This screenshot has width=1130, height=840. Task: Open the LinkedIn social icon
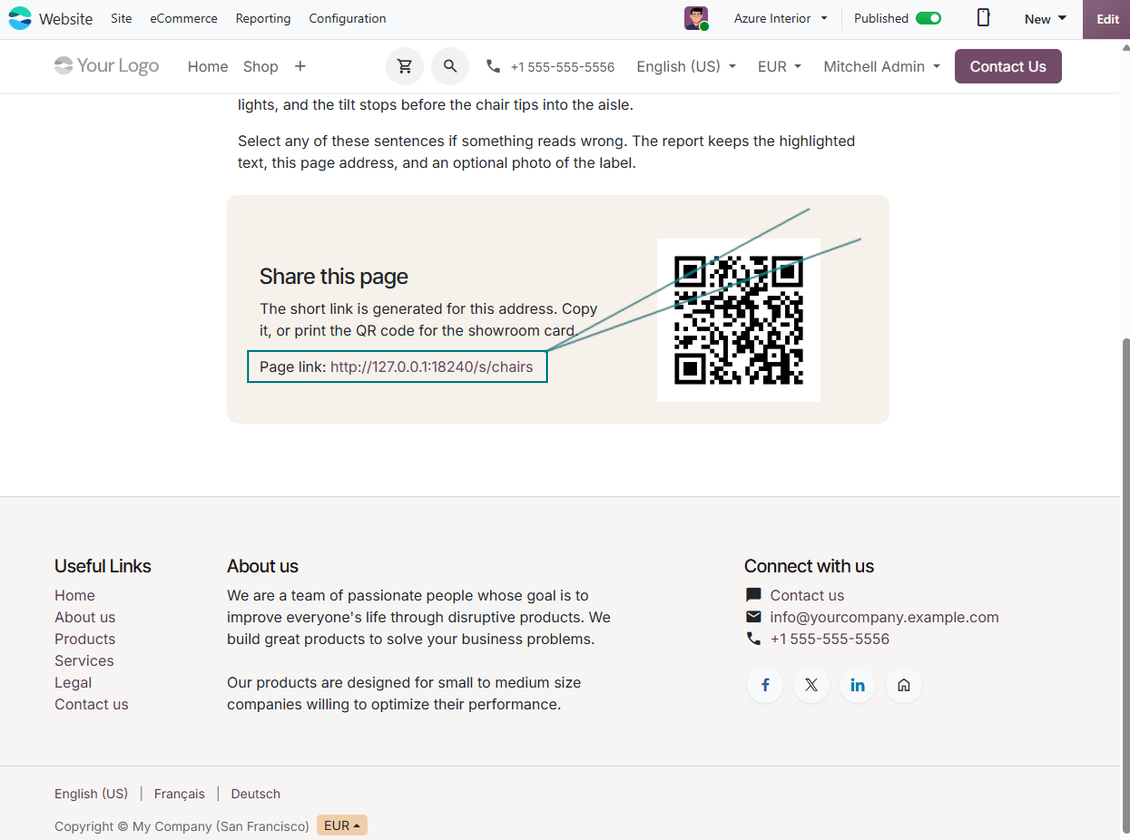pyautogui.click(x=858, y=684)
